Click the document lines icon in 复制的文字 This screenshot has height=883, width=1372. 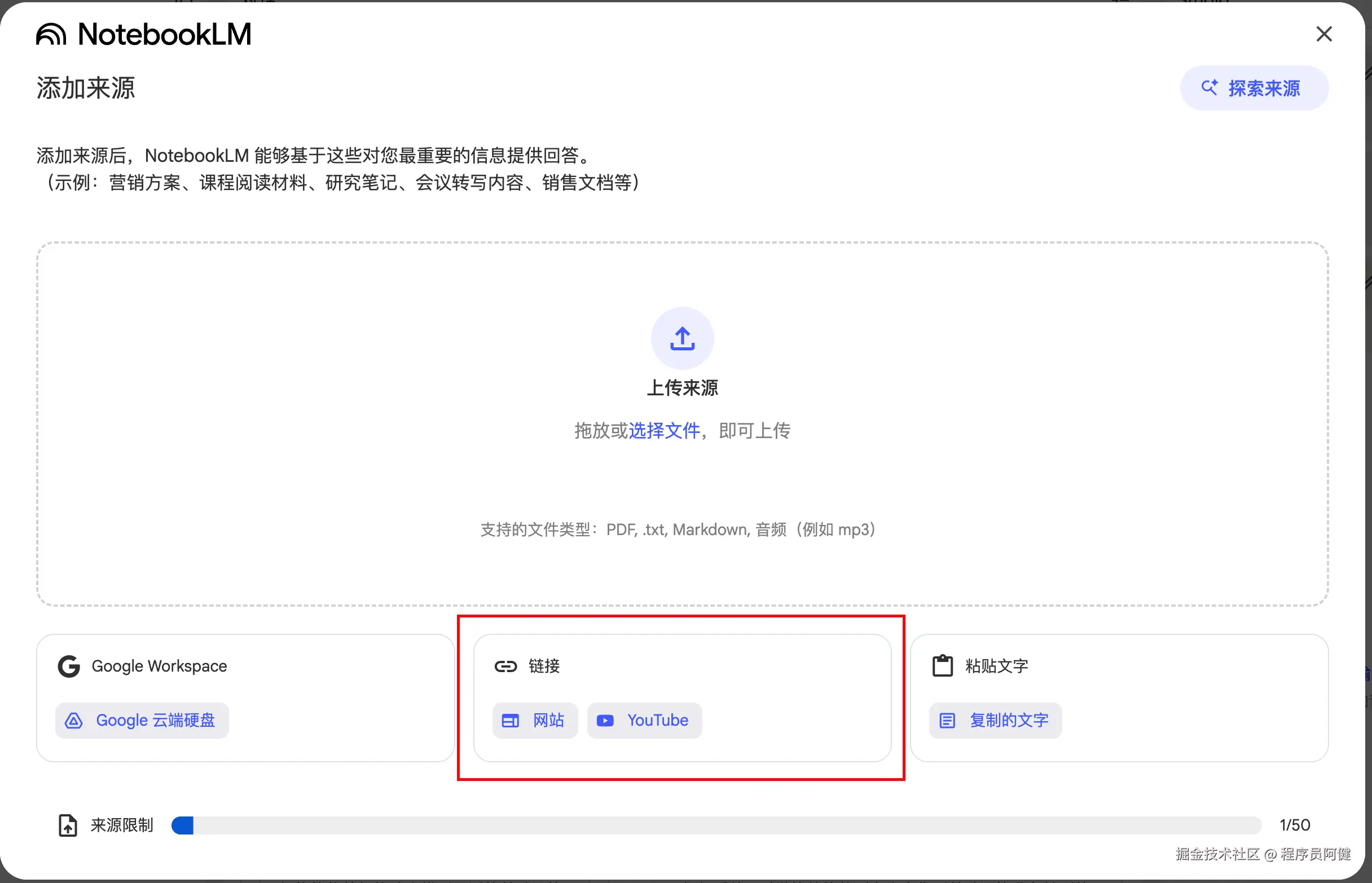pyautogui.click(x=947, y=721)
